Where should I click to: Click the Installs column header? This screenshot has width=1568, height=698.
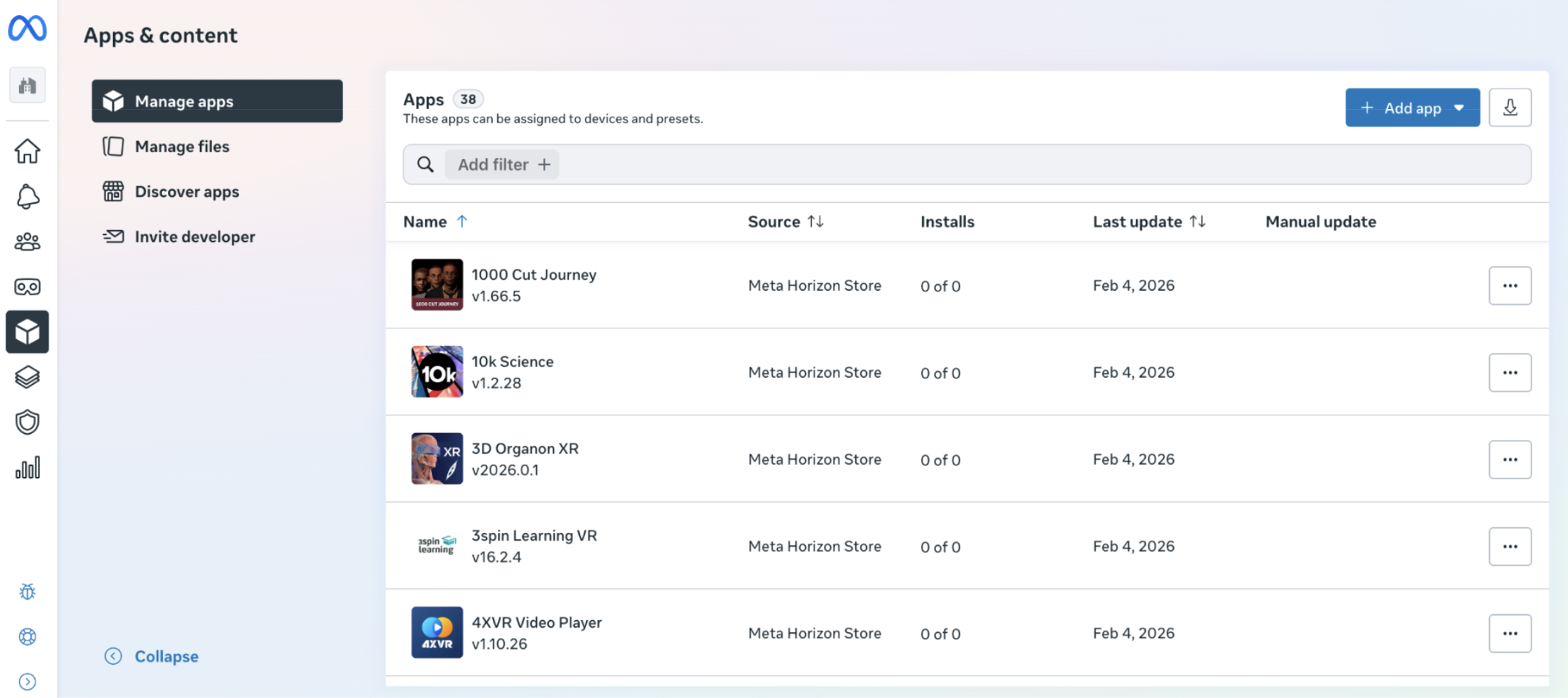click(x=947, y=222)
